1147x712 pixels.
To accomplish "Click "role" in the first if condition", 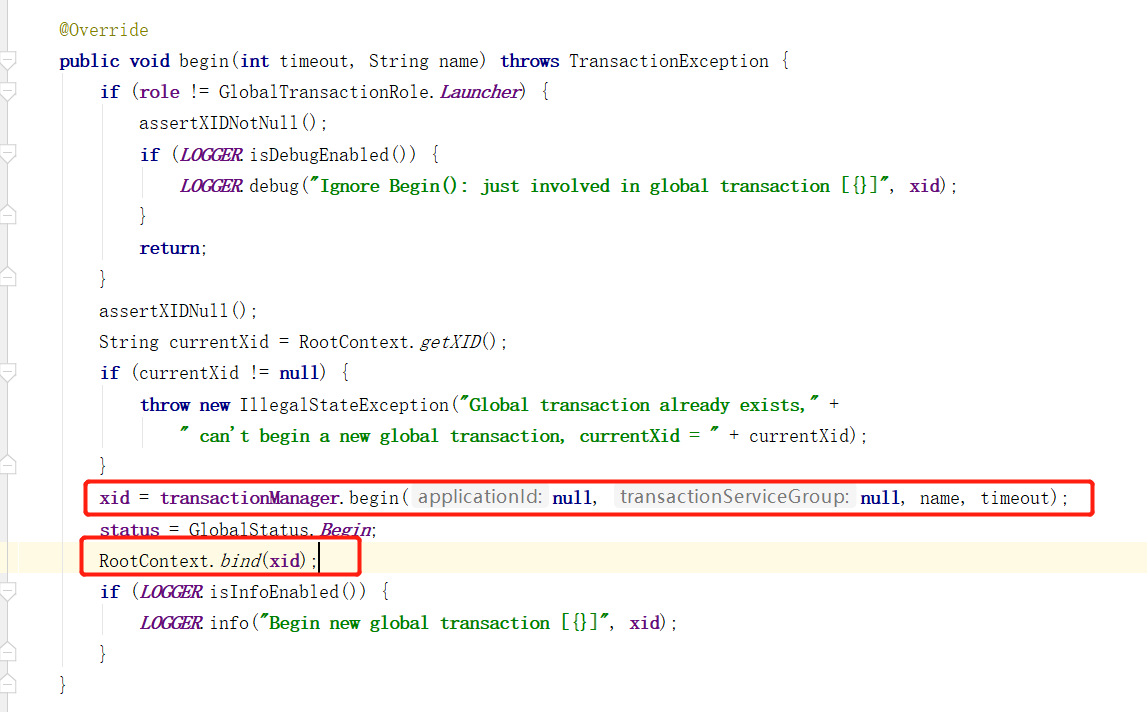I will [159, 92].
